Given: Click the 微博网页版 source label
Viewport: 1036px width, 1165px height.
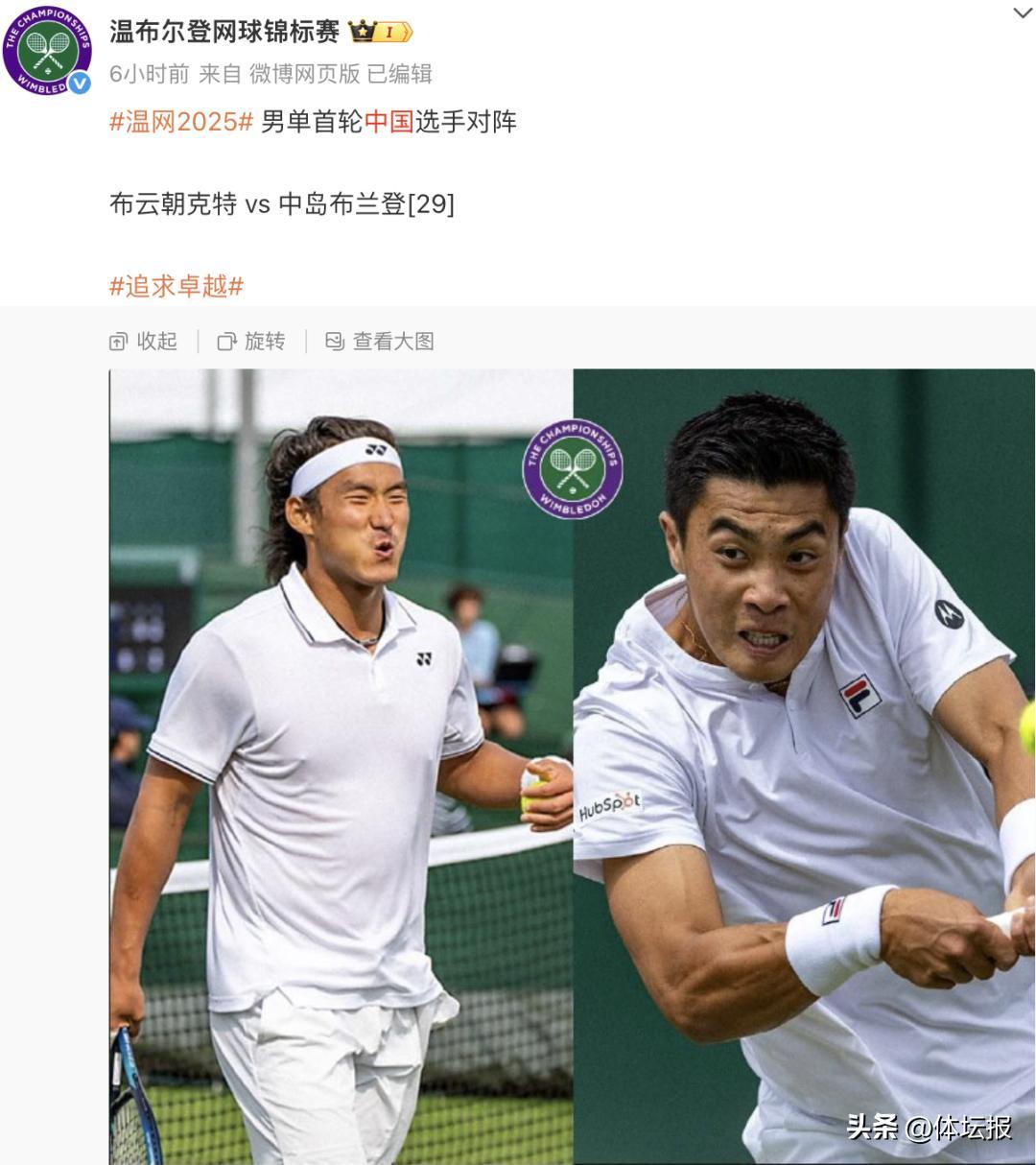Looking at the screenshot, I should (304, 74).
